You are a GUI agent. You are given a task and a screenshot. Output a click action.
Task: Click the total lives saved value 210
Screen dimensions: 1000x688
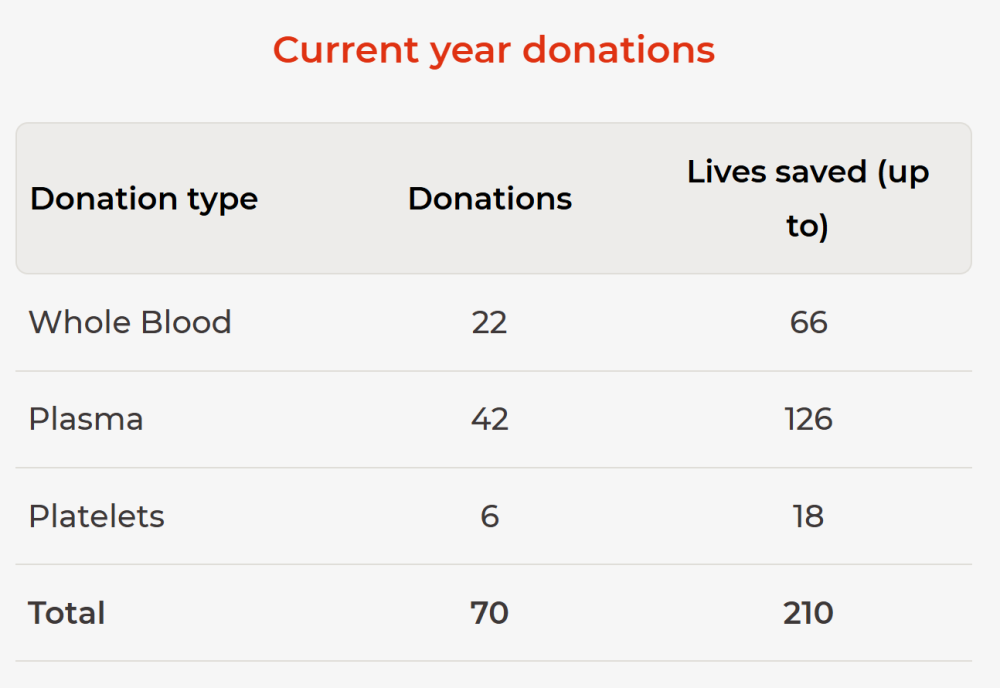[x=808, y=613]
